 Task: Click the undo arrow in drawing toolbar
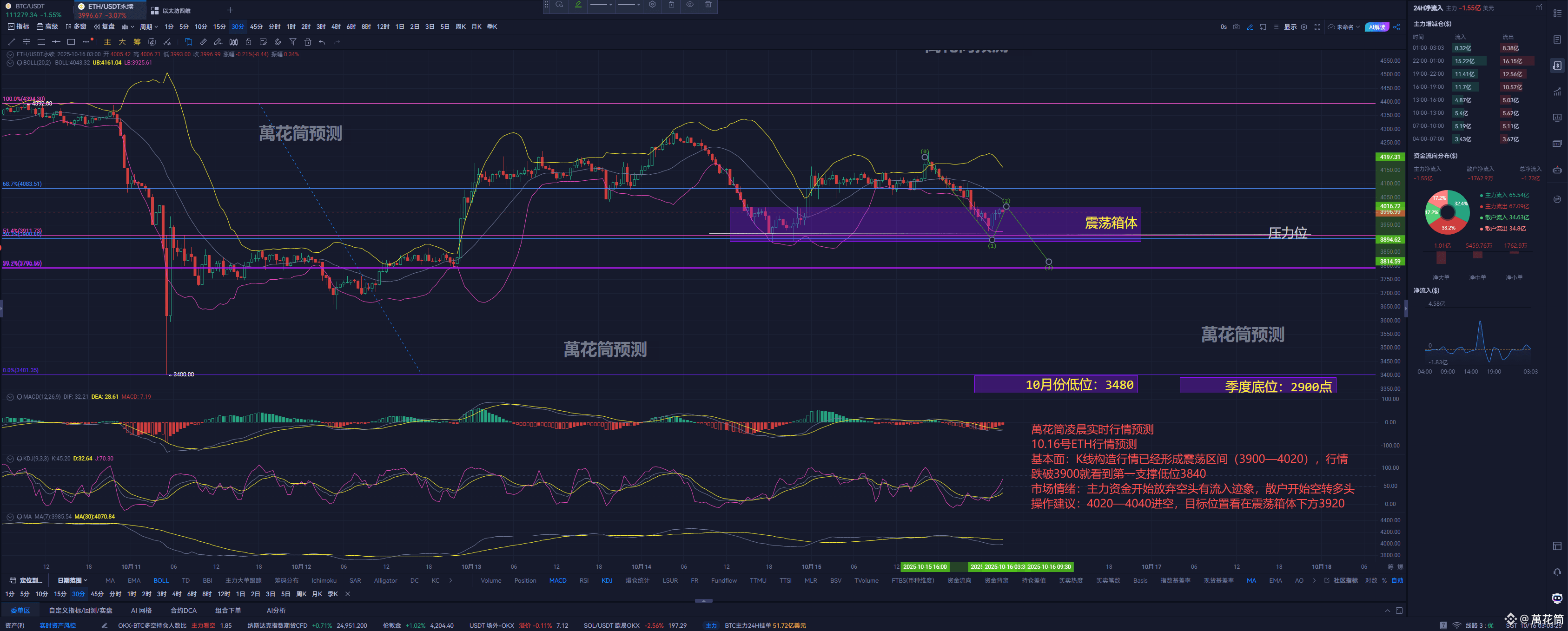pyautogui.click(x=322, y=42)
